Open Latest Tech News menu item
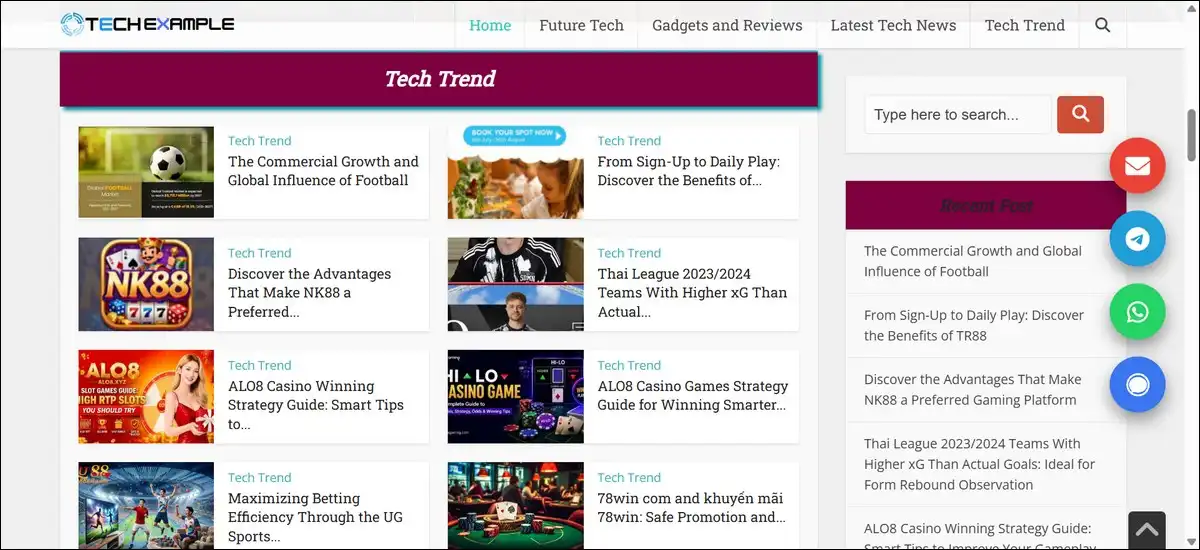Screen dimensions: 1200x550 click(x=893, y=25)
